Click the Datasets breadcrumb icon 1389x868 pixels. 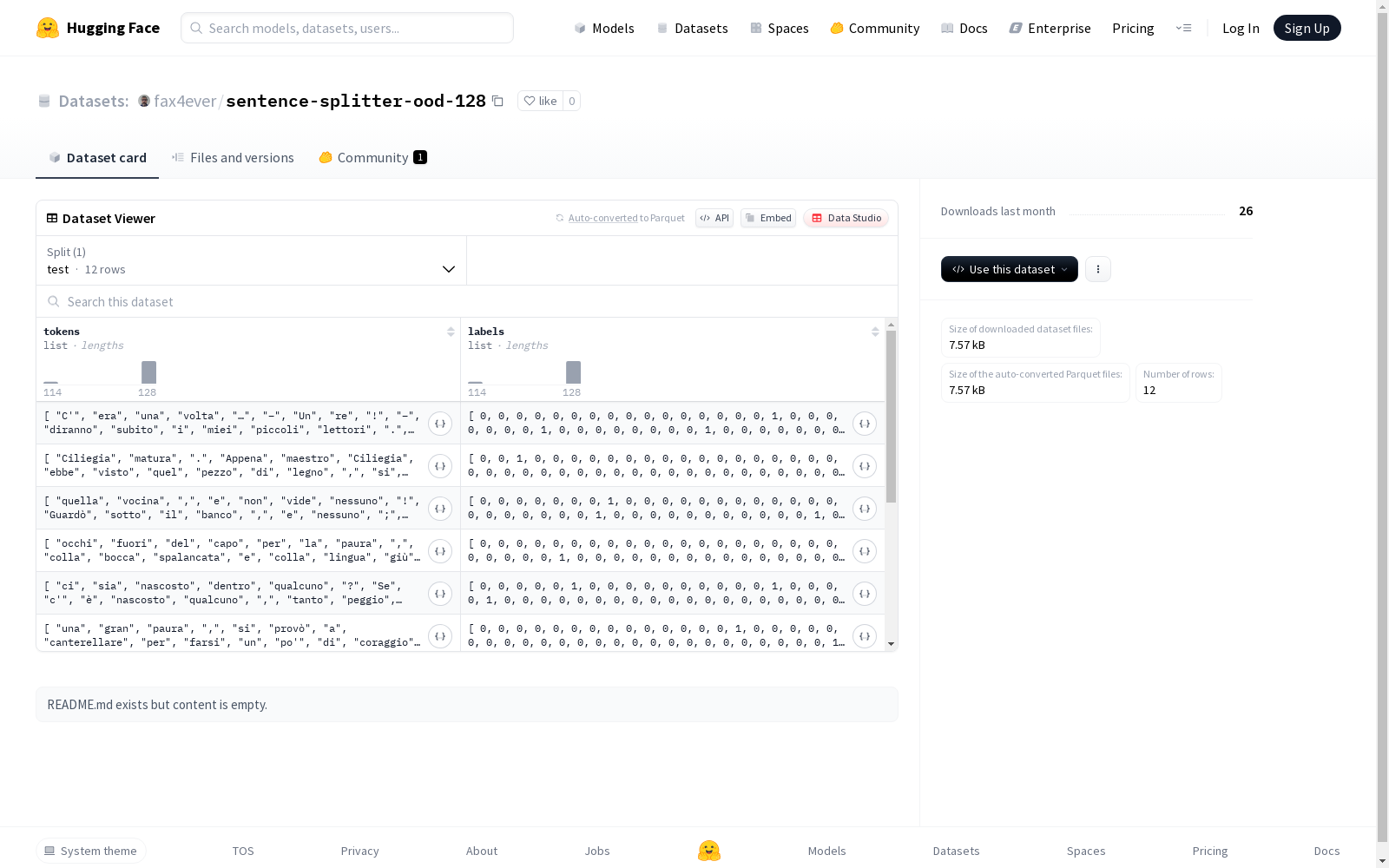pyautogui.click(x=44, y=101)
